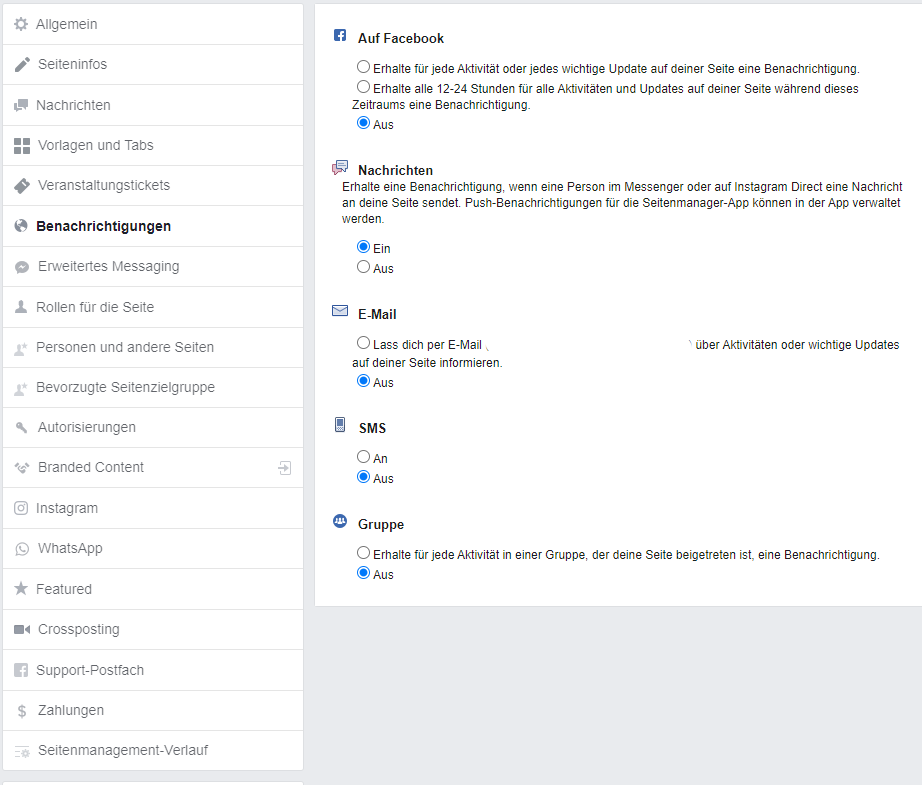Open Seitenmanagement-Verlauf
Image resolution: width=922 pixels, height=785 pixels.
(153, 750)
